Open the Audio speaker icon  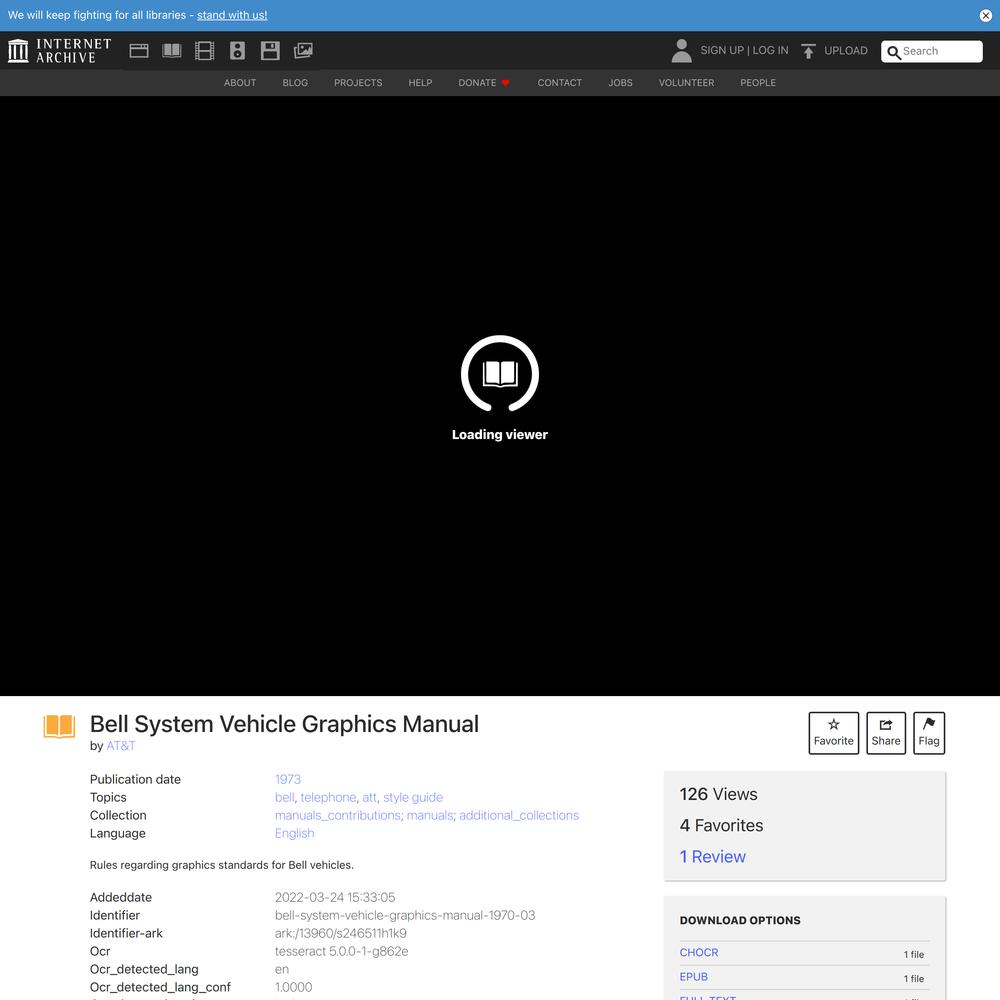point(237,50)
